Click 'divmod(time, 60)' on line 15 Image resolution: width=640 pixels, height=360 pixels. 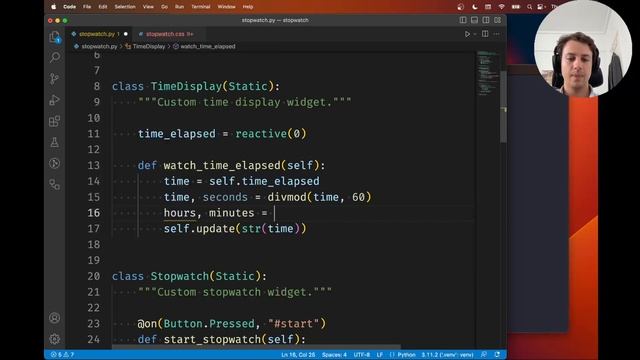coord(320,197)
